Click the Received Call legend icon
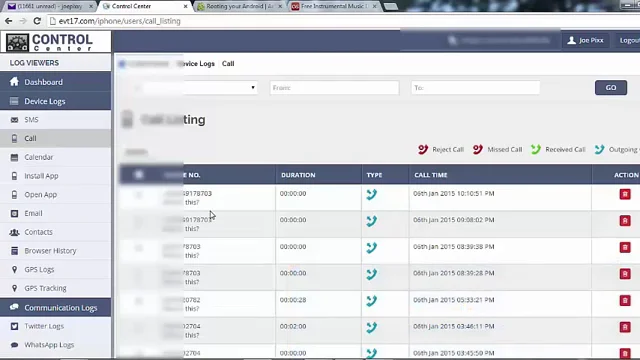Viewport: 640px width, 360px height. 536,149
